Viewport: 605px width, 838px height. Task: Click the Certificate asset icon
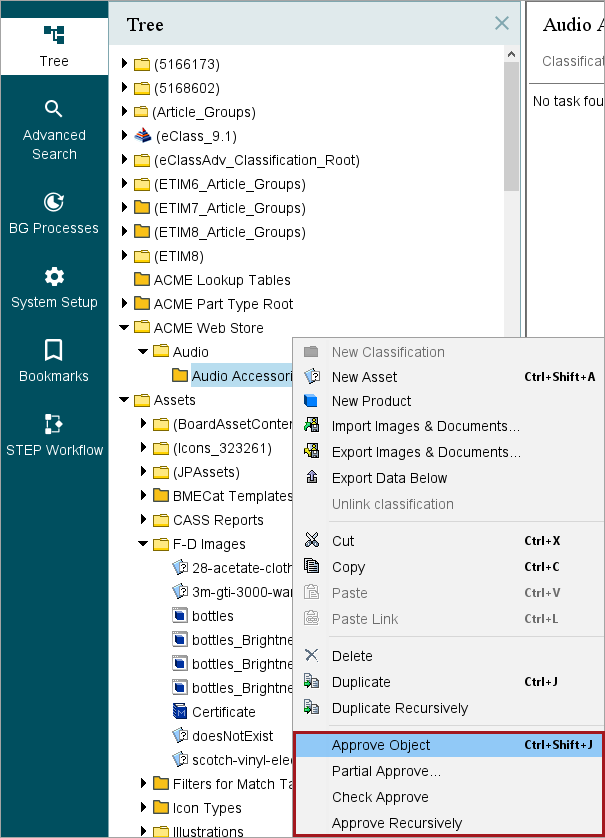click(x=180, y=712)
